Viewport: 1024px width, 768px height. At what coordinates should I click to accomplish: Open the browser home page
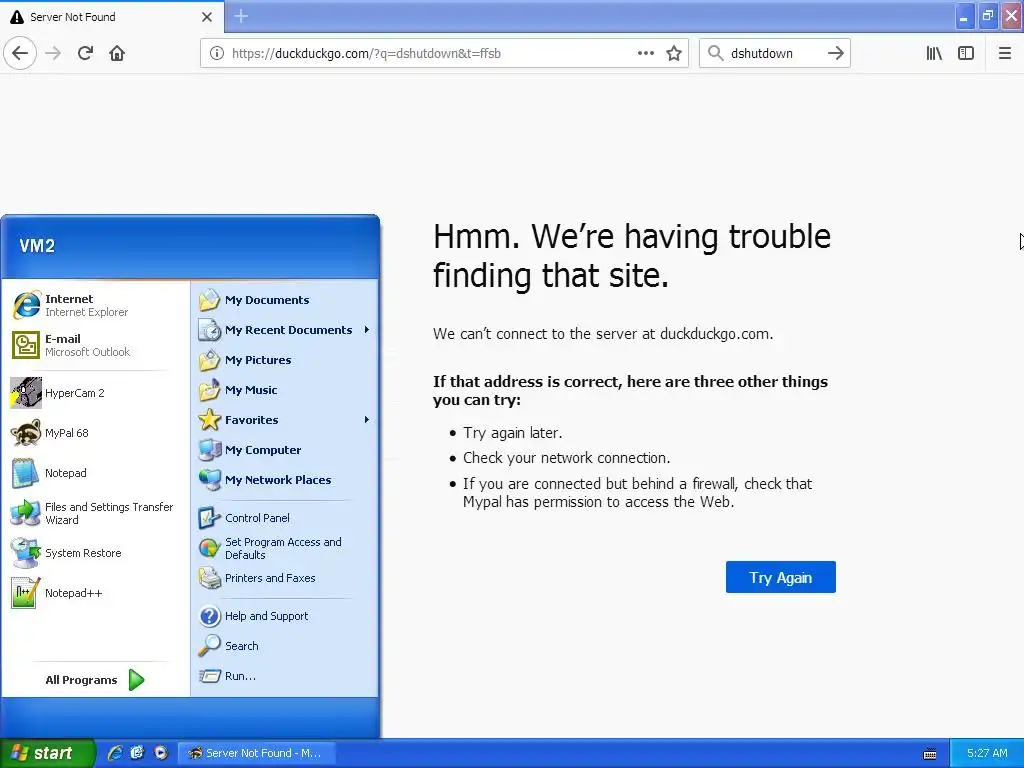(x=117, y=53)
